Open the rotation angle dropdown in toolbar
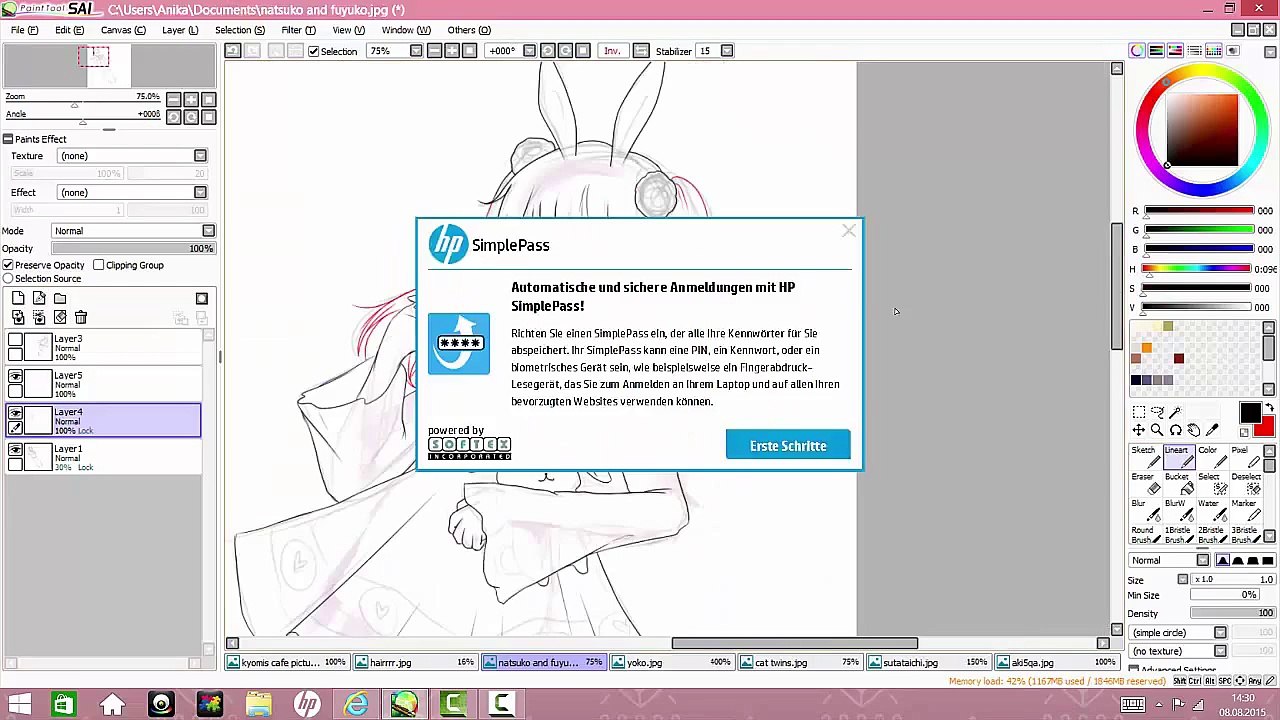The image size is (1280, 720). pos(529,51)
